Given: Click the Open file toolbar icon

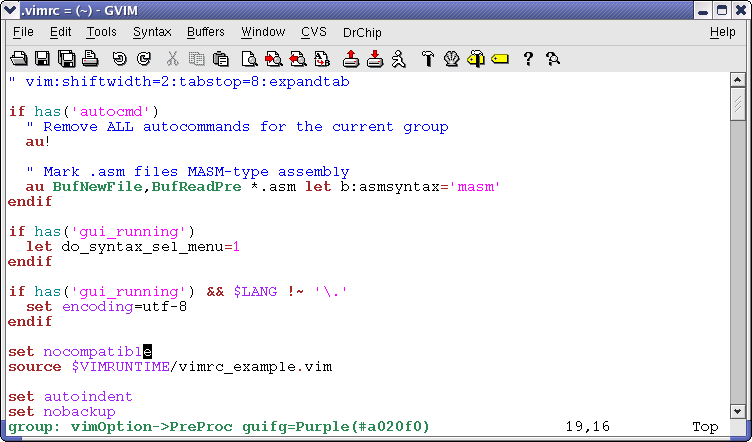Looking at the screenshot, I should (x=19, y=59).
